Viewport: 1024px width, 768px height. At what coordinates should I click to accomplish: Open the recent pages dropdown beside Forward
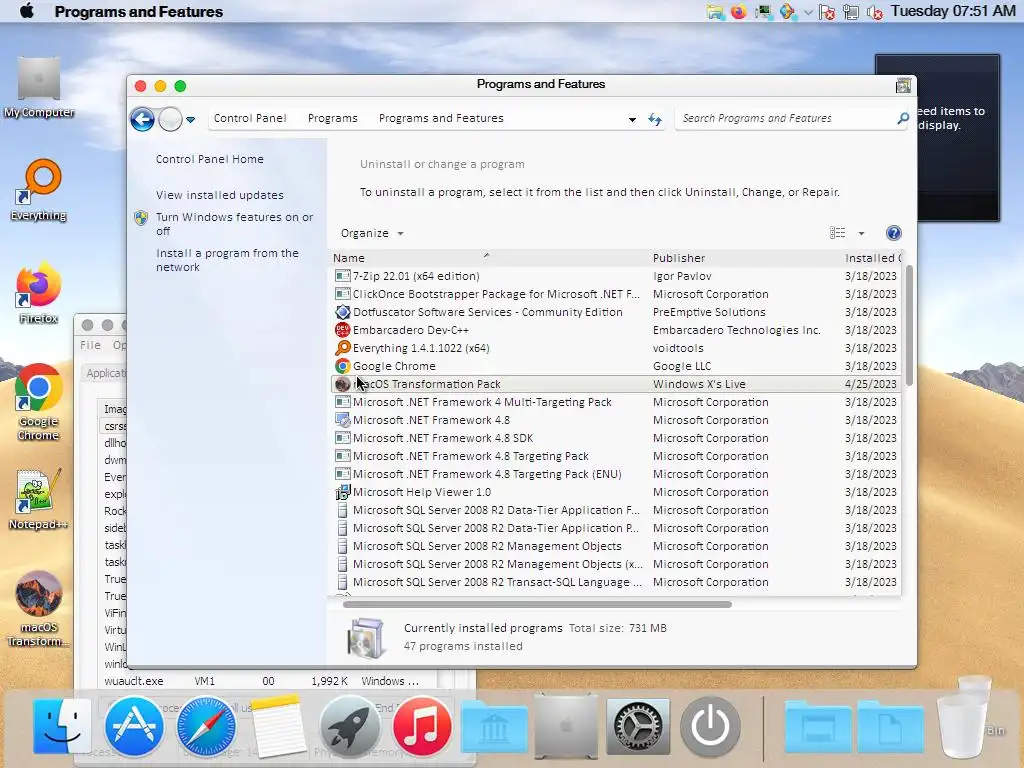click(x=191, y=120)
